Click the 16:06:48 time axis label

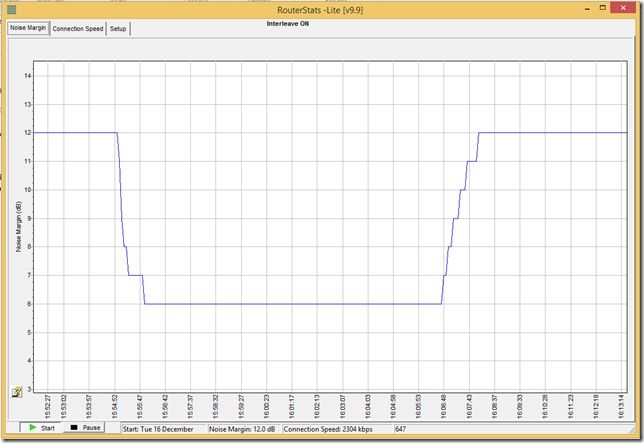(444, 407)
